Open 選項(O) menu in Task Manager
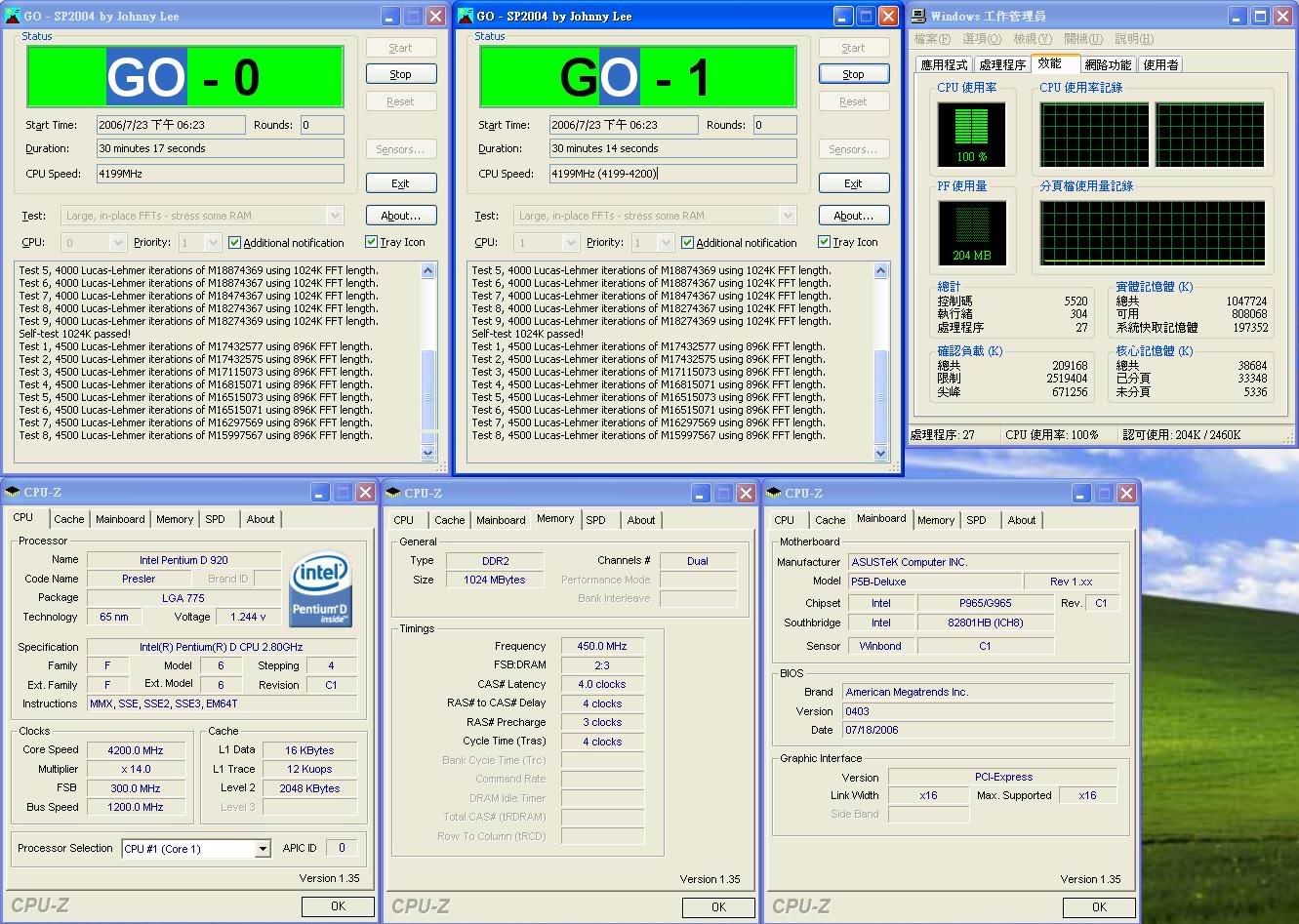This screenshot has height=924, width=1299. point(982,39)
